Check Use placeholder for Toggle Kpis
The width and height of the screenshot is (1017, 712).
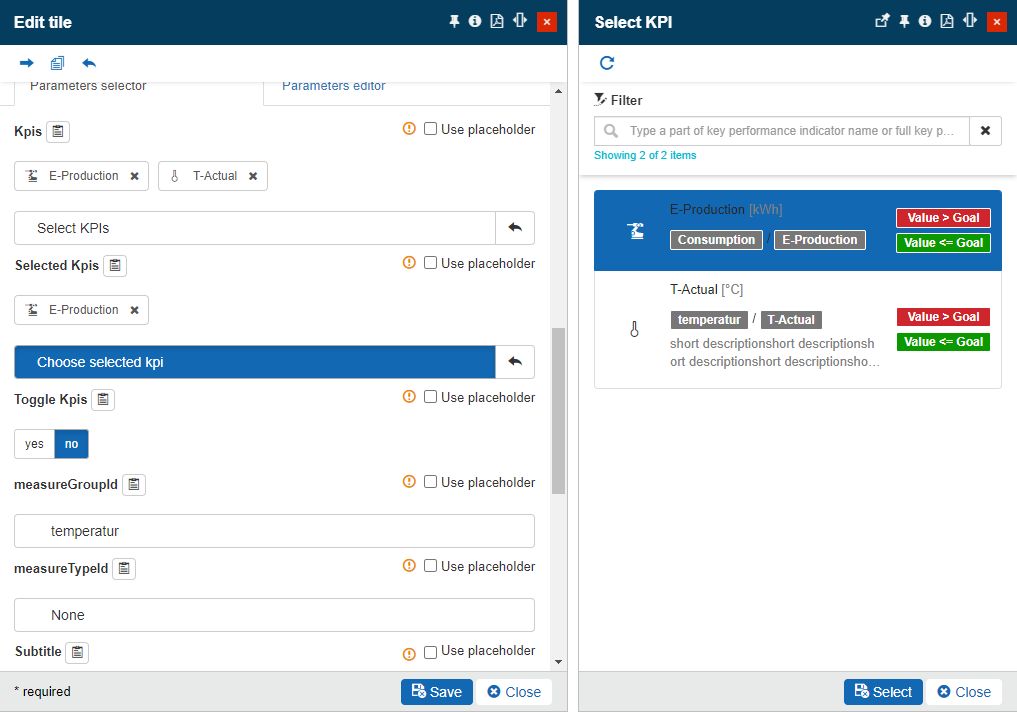tap(430, 397)
